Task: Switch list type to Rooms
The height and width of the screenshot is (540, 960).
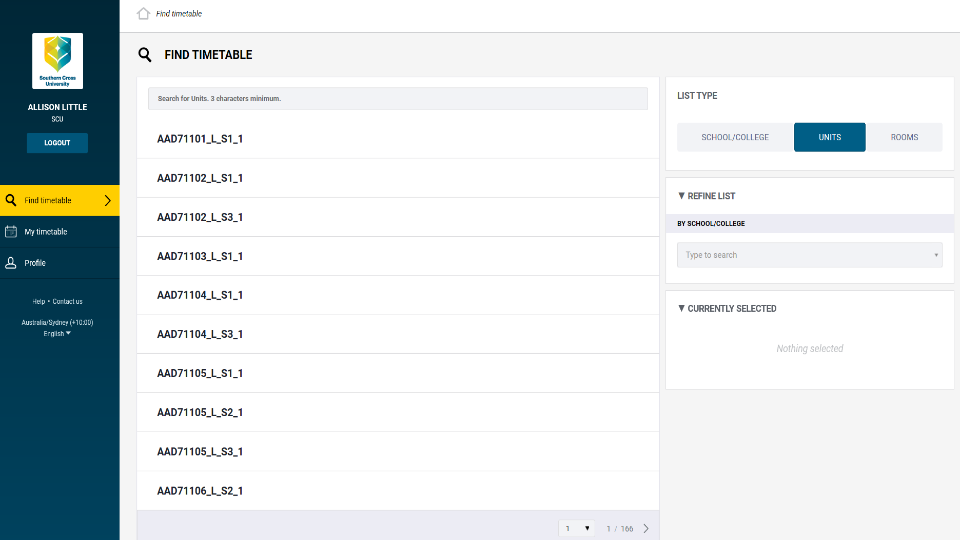Action: (904, 137)
